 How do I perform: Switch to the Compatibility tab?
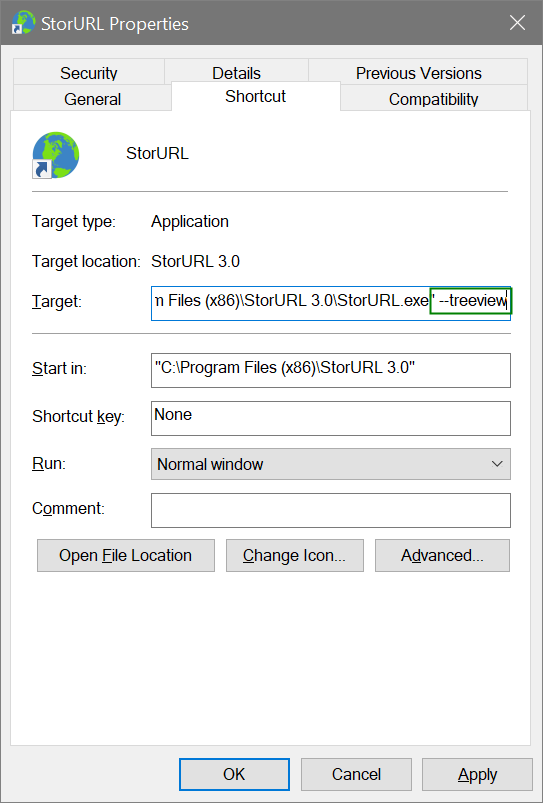pyautogui.click(x=433, y=98)
